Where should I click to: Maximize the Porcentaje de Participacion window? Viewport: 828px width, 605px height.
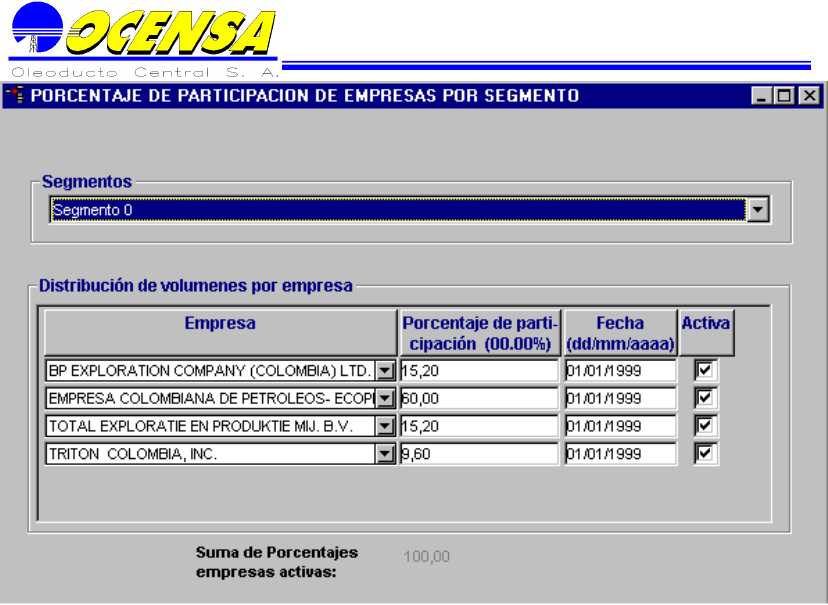coord(784,96)
